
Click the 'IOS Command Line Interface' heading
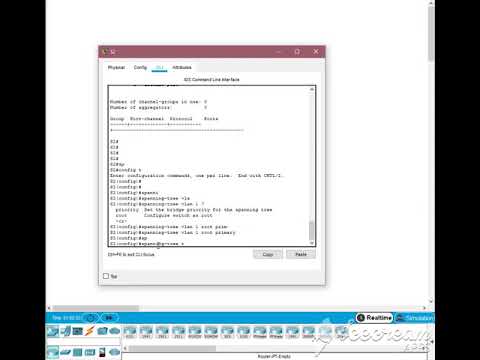pyautogui.click(x=212, y=80)
